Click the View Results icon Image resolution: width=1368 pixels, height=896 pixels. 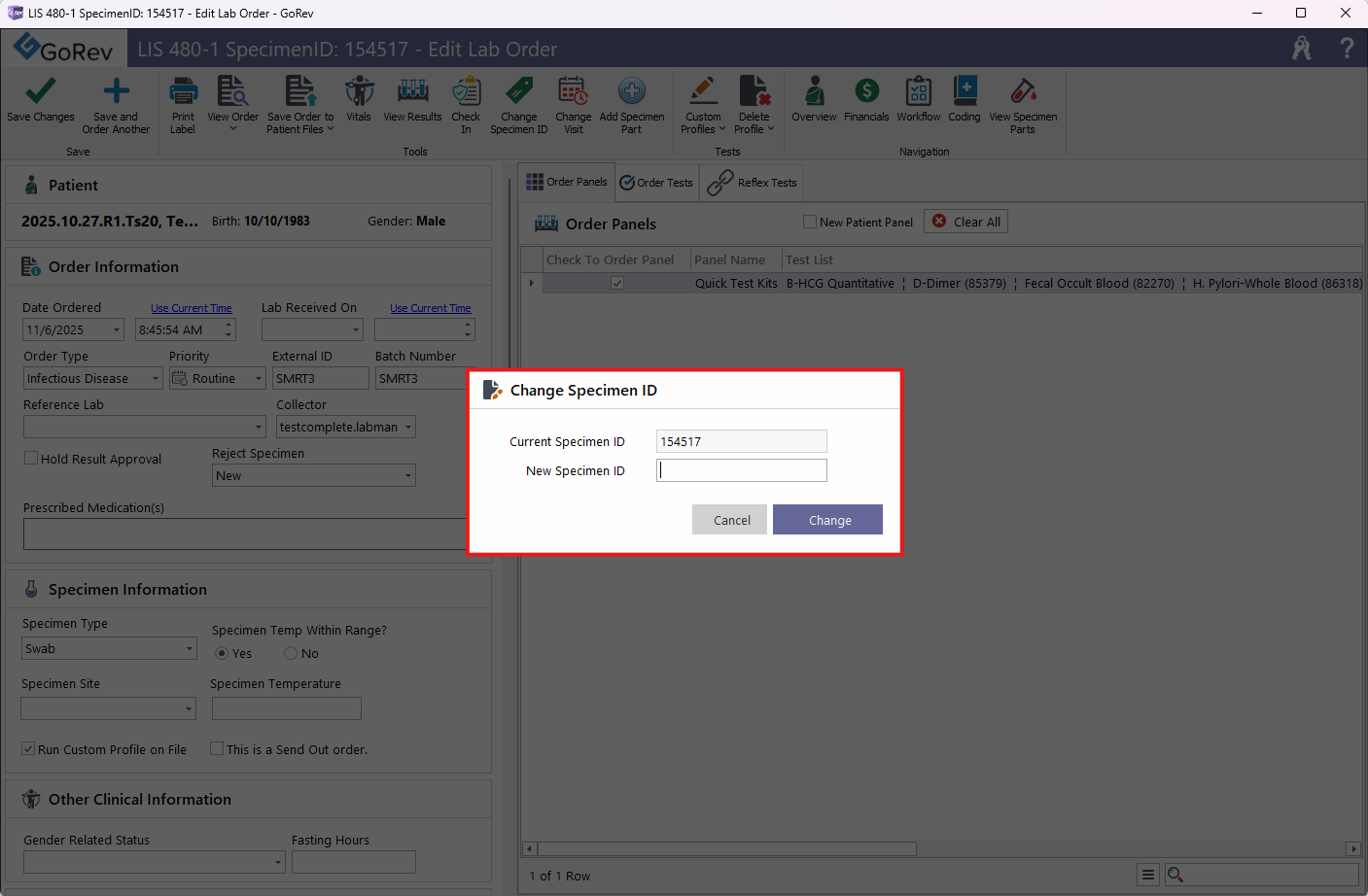pyautogui.click(x=412, y=92)
